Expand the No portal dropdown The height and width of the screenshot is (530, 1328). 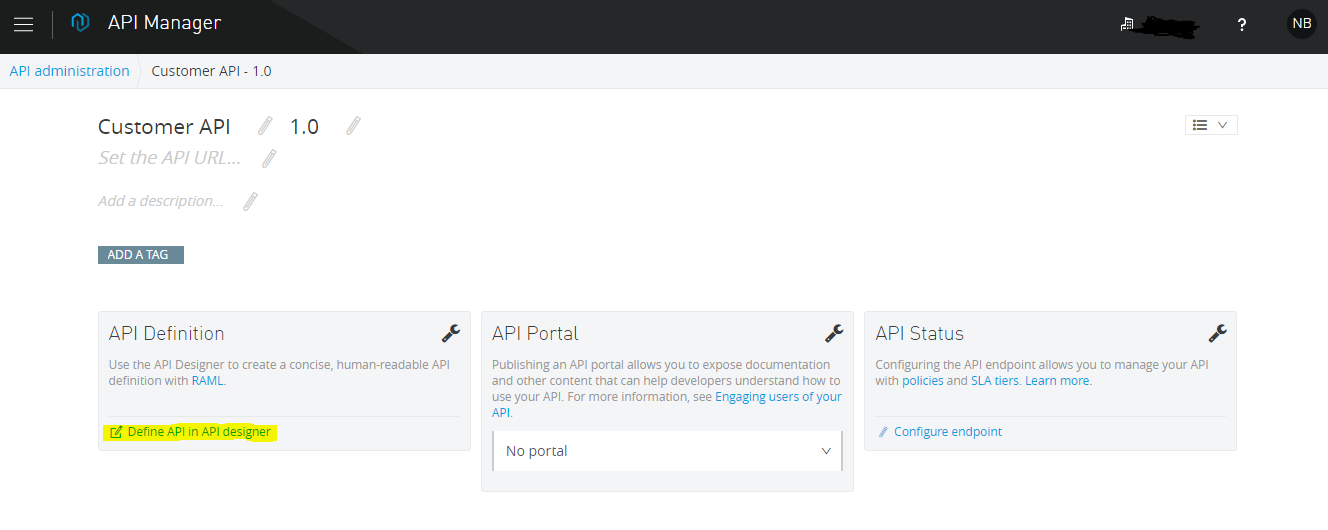coord(667,451)
